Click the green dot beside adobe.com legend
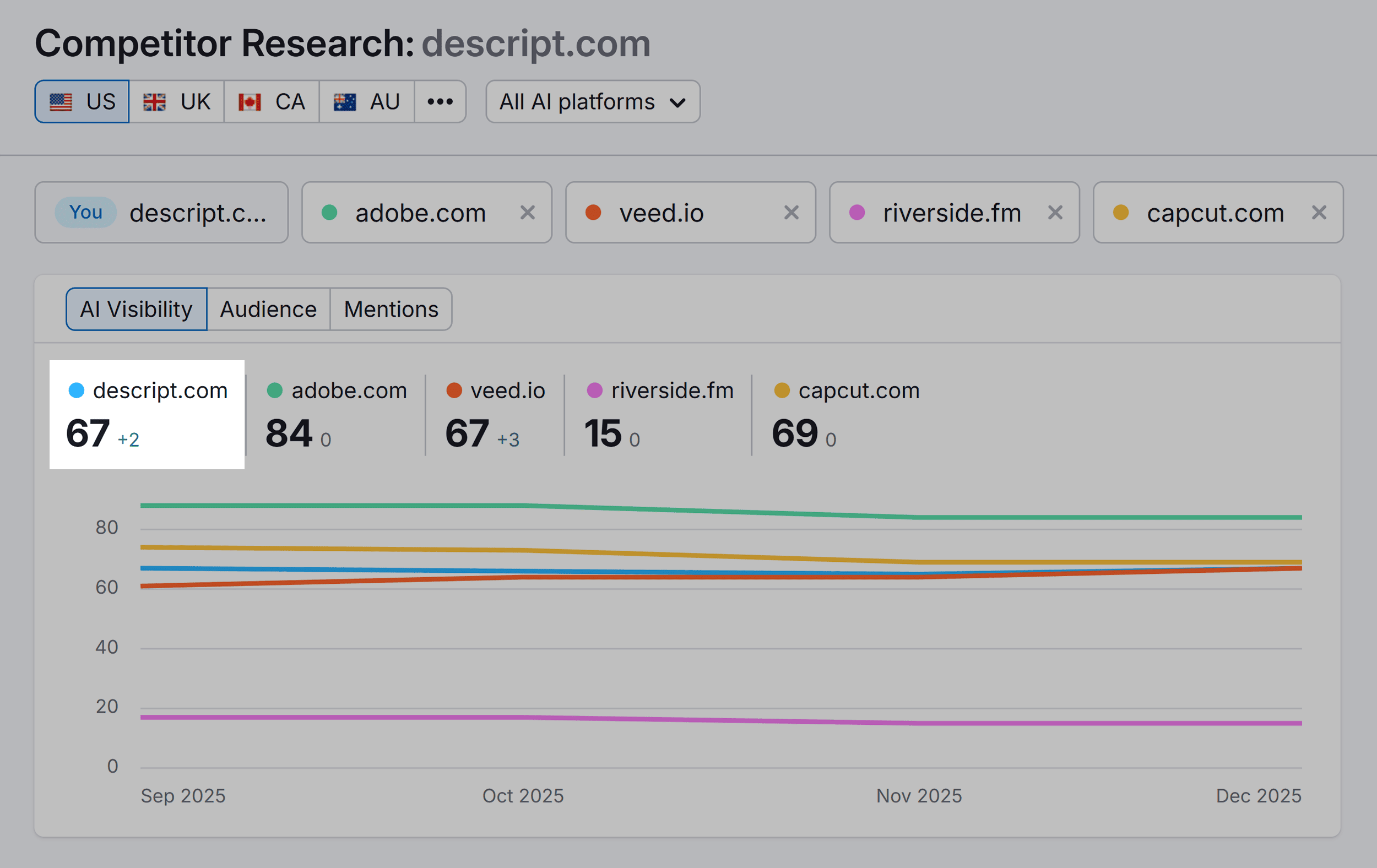 click(274, 390)
